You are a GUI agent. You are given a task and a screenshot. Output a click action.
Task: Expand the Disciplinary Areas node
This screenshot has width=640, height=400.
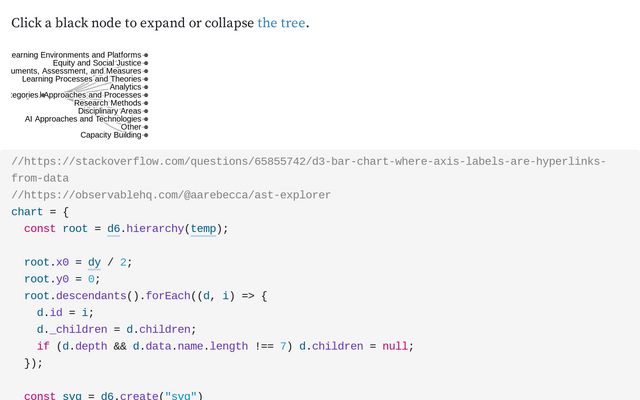(146, 111)
